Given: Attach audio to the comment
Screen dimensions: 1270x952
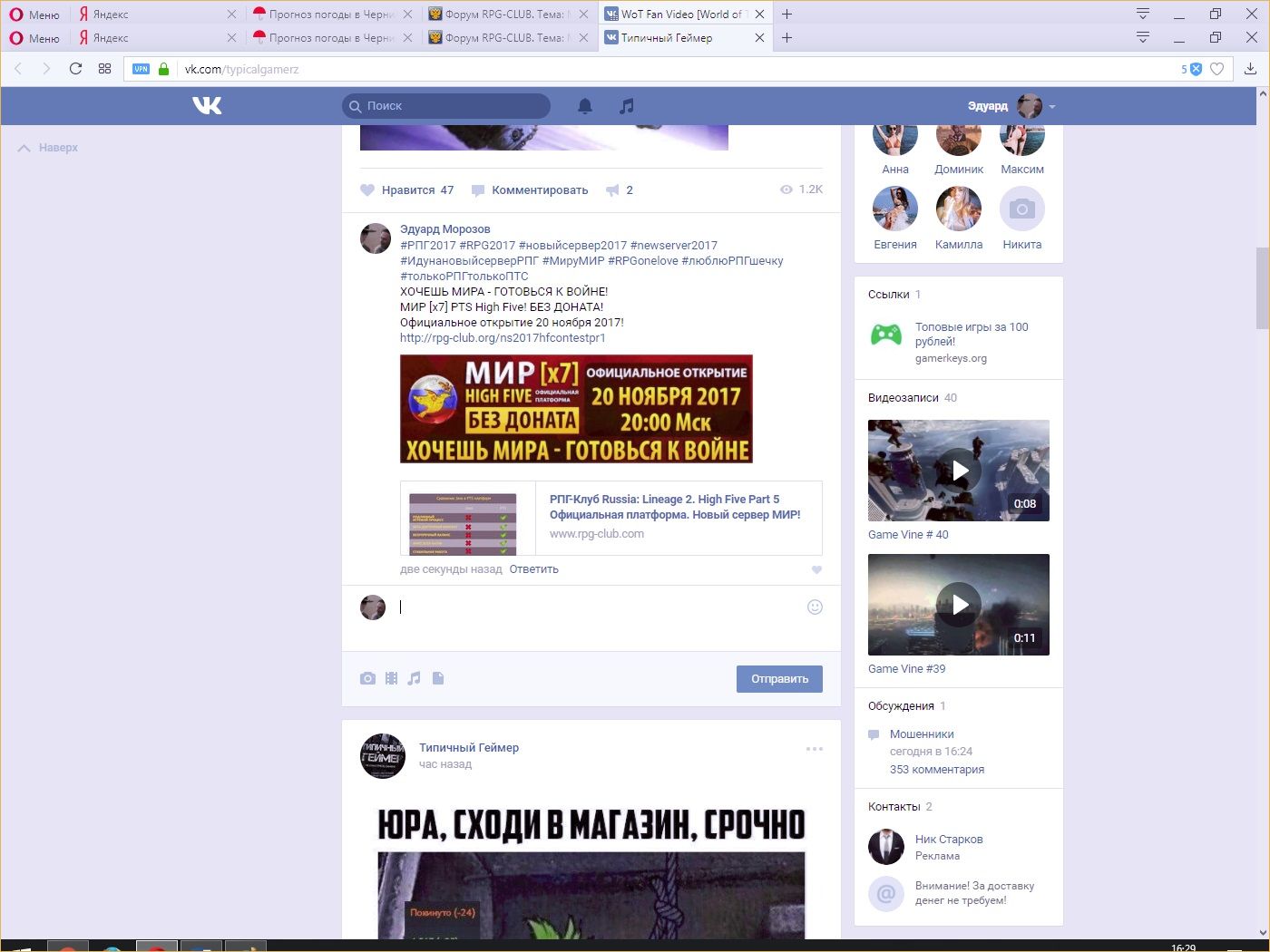Looking at the screenshot, I should coord(415,678).
